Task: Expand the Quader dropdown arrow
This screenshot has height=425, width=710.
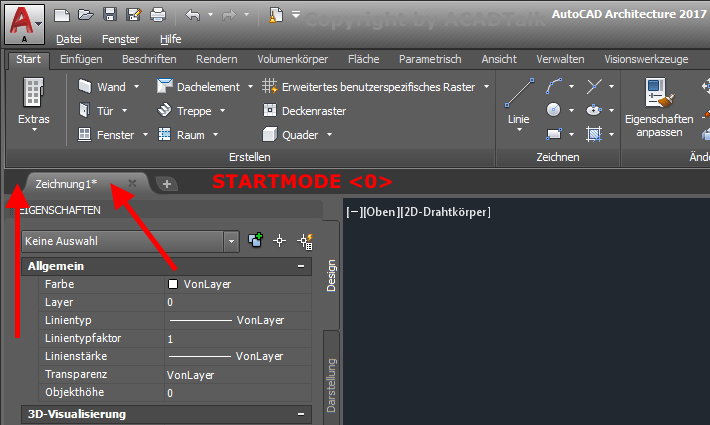Action: [329, 134]
